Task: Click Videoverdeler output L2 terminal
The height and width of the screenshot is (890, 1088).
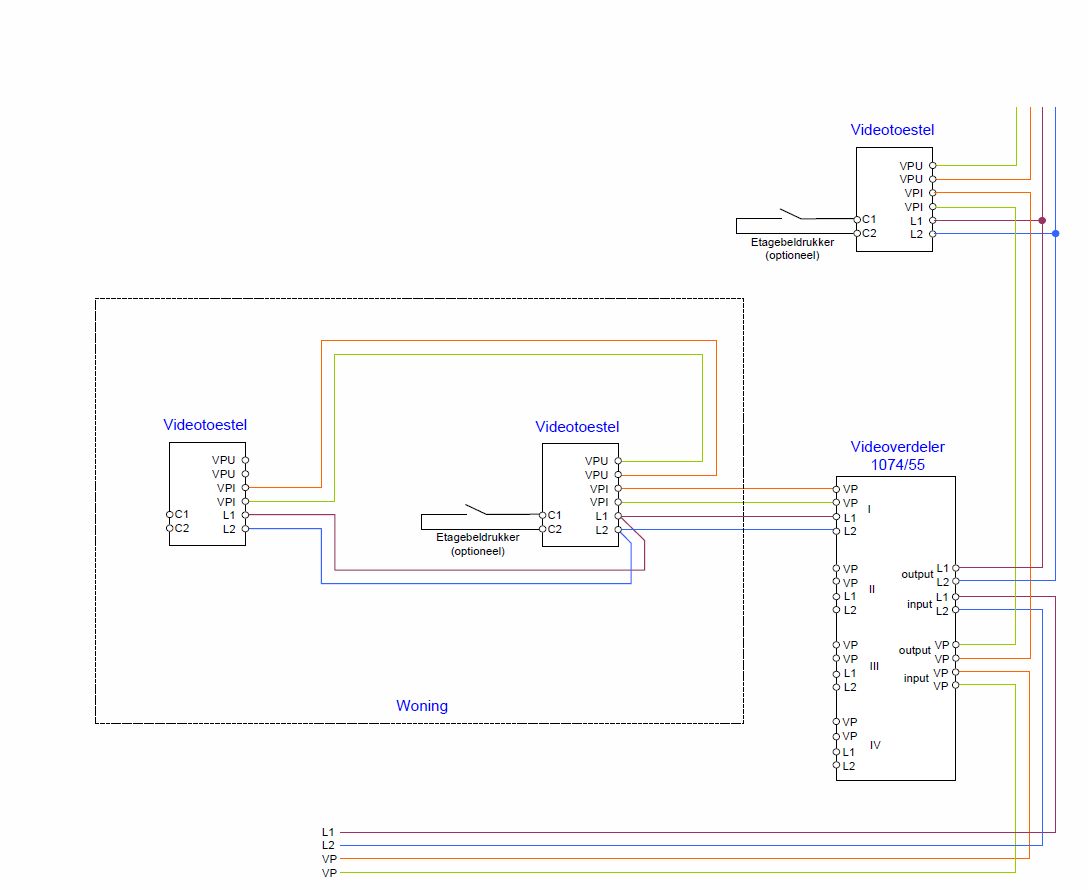Action: click(955, 581)
